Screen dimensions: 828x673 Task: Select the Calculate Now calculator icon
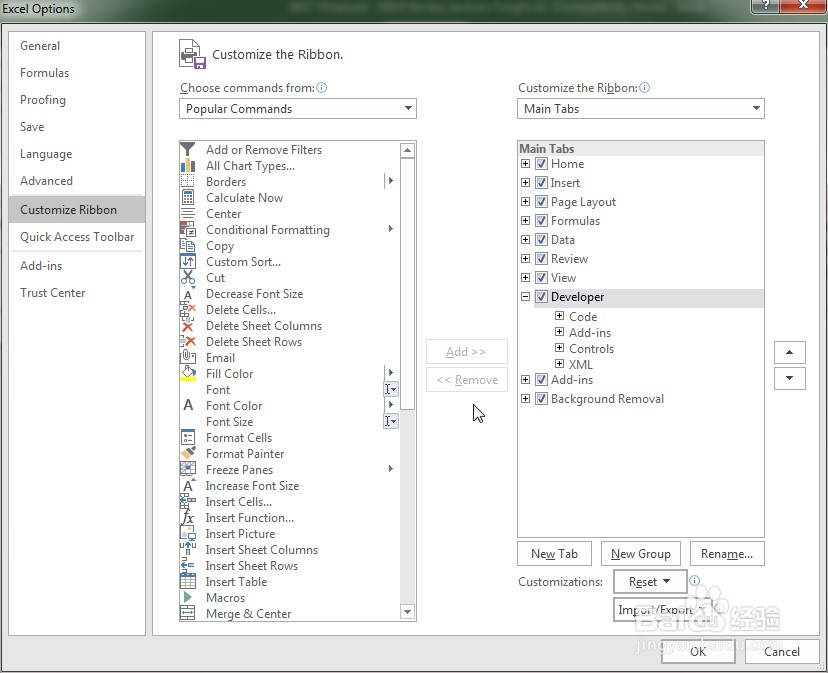point(187,198)
